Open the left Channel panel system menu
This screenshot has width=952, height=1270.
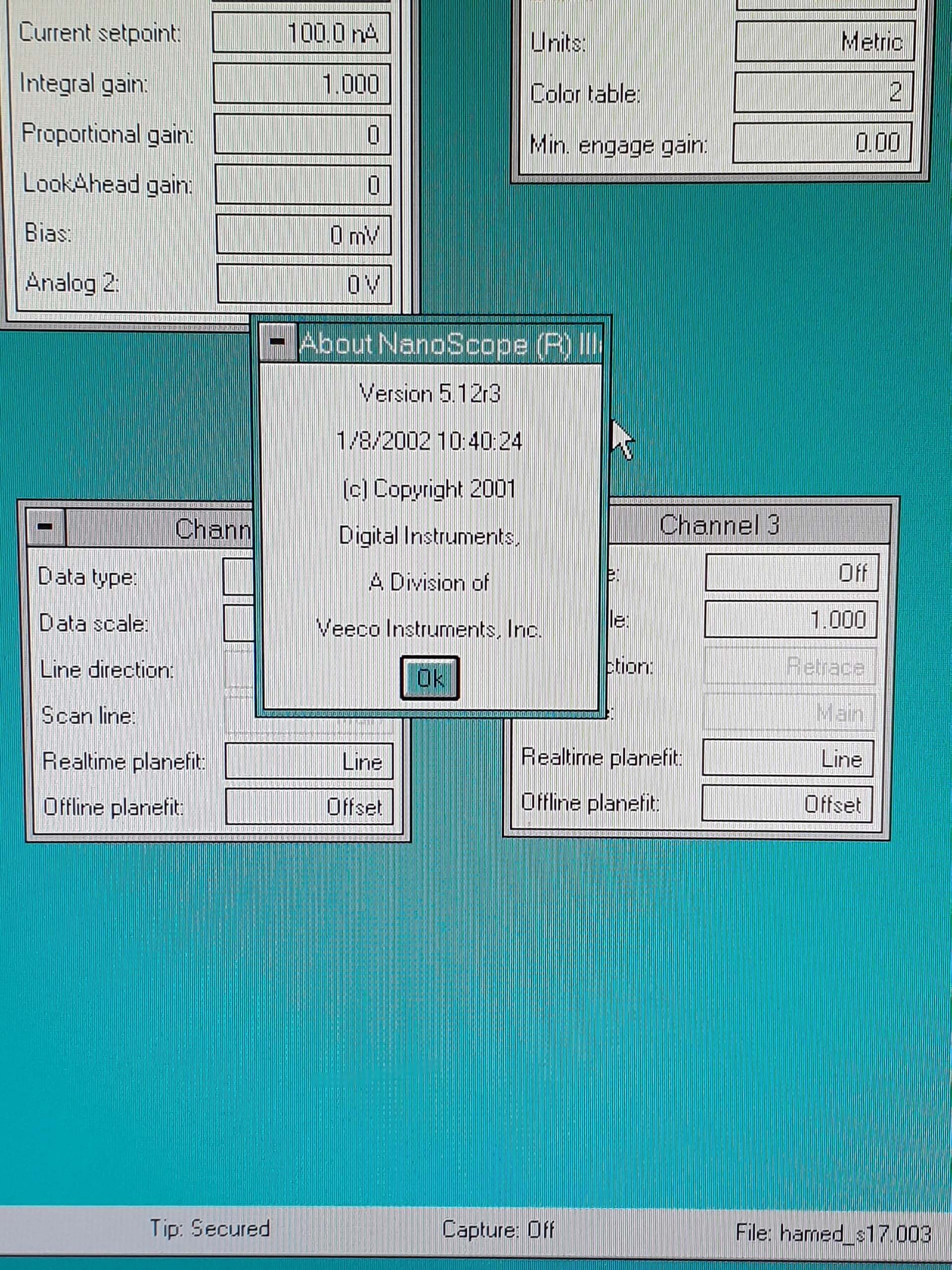coord(46,526)
